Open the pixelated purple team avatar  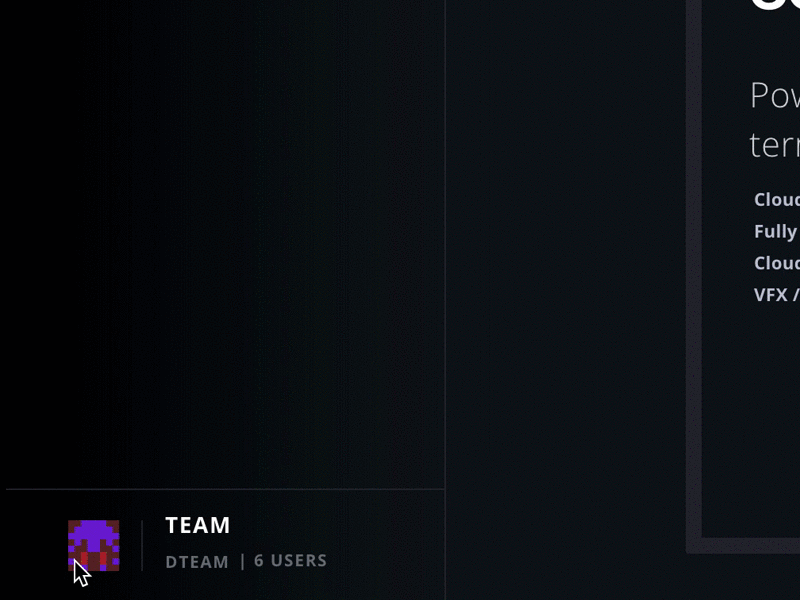94,545
